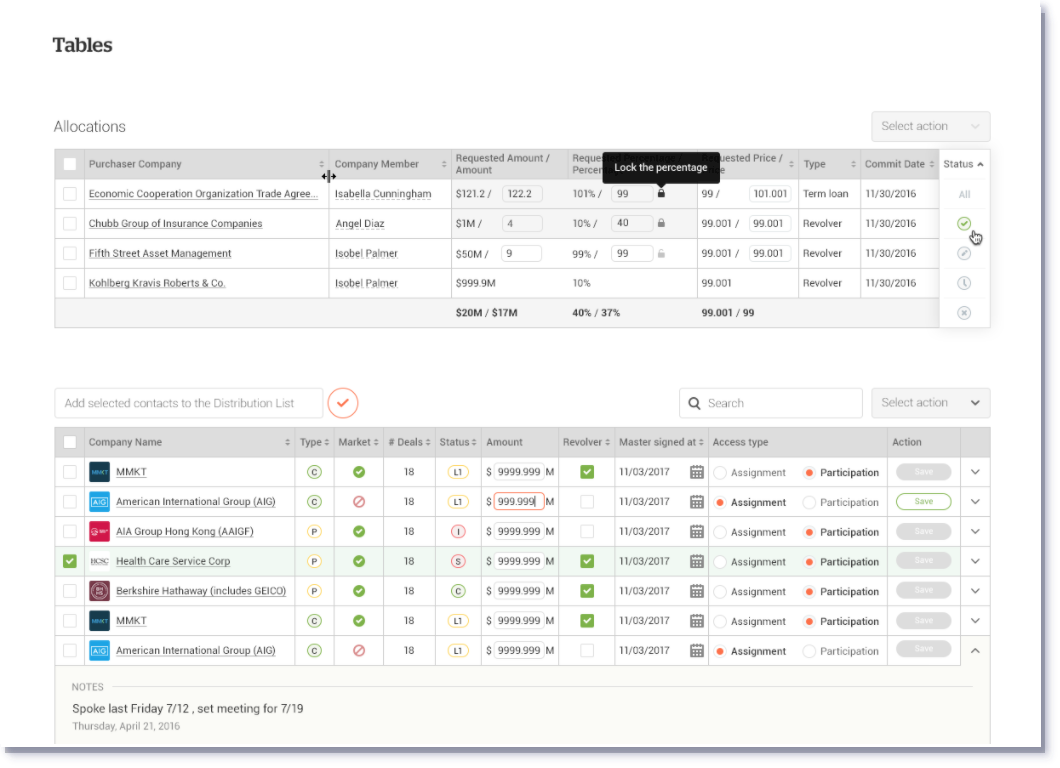Select the green approved checkmark status filter
This screenshot has width=1060, height=768.
pos(964,224)
